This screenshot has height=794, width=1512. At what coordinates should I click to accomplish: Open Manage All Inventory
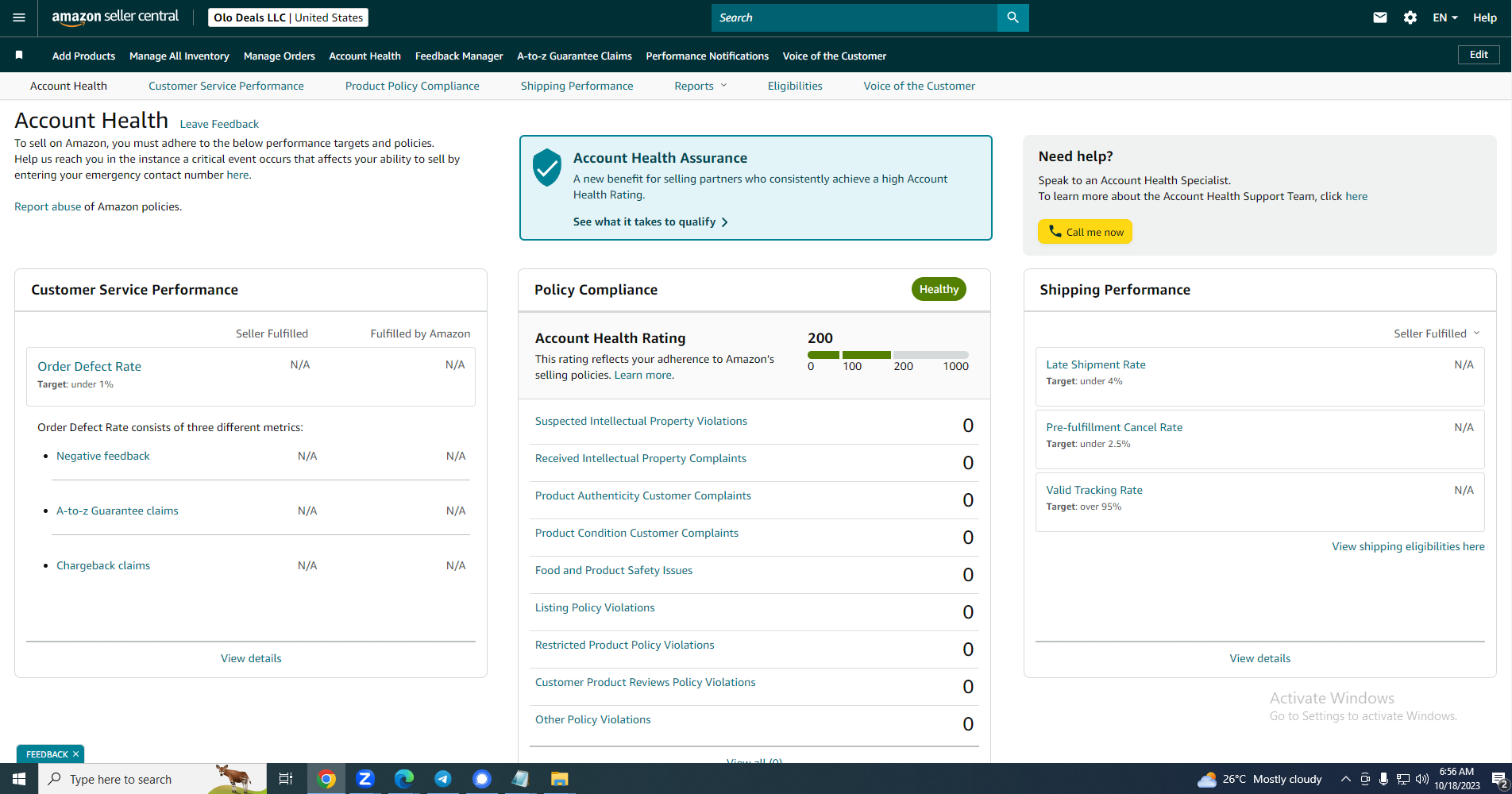[179, 56]
